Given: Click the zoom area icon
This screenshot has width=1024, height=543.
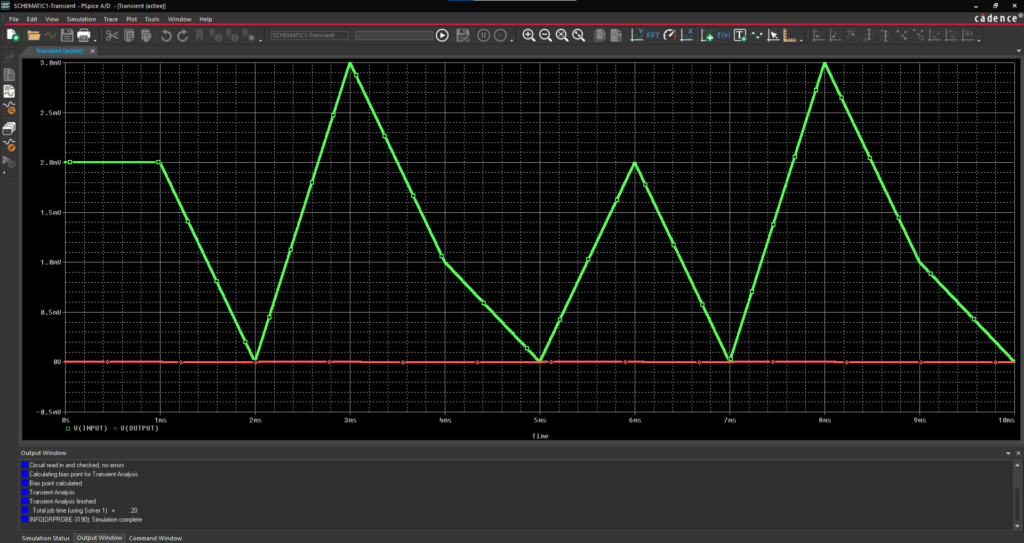Looking at the screenshot, I should coord(562,35).
